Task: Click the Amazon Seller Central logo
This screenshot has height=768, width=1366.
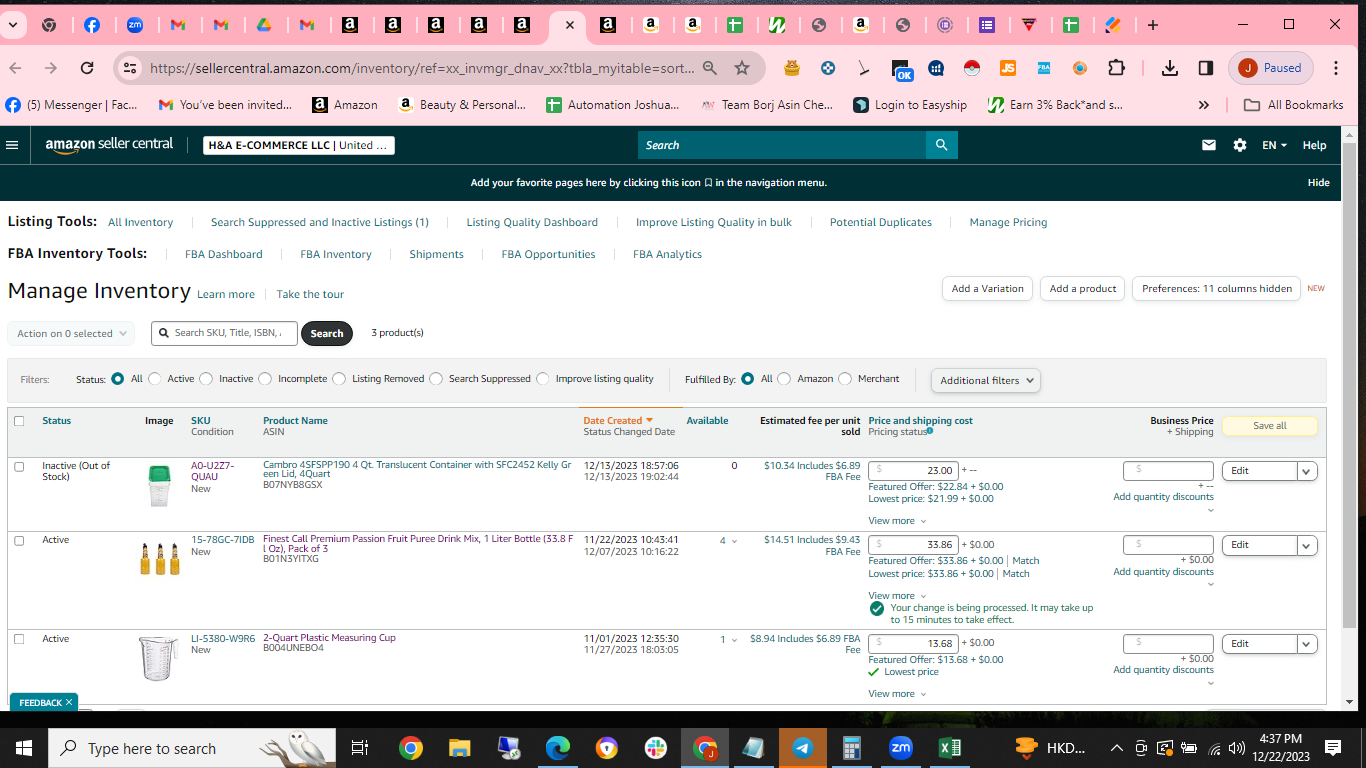Action: click(109, 145)
